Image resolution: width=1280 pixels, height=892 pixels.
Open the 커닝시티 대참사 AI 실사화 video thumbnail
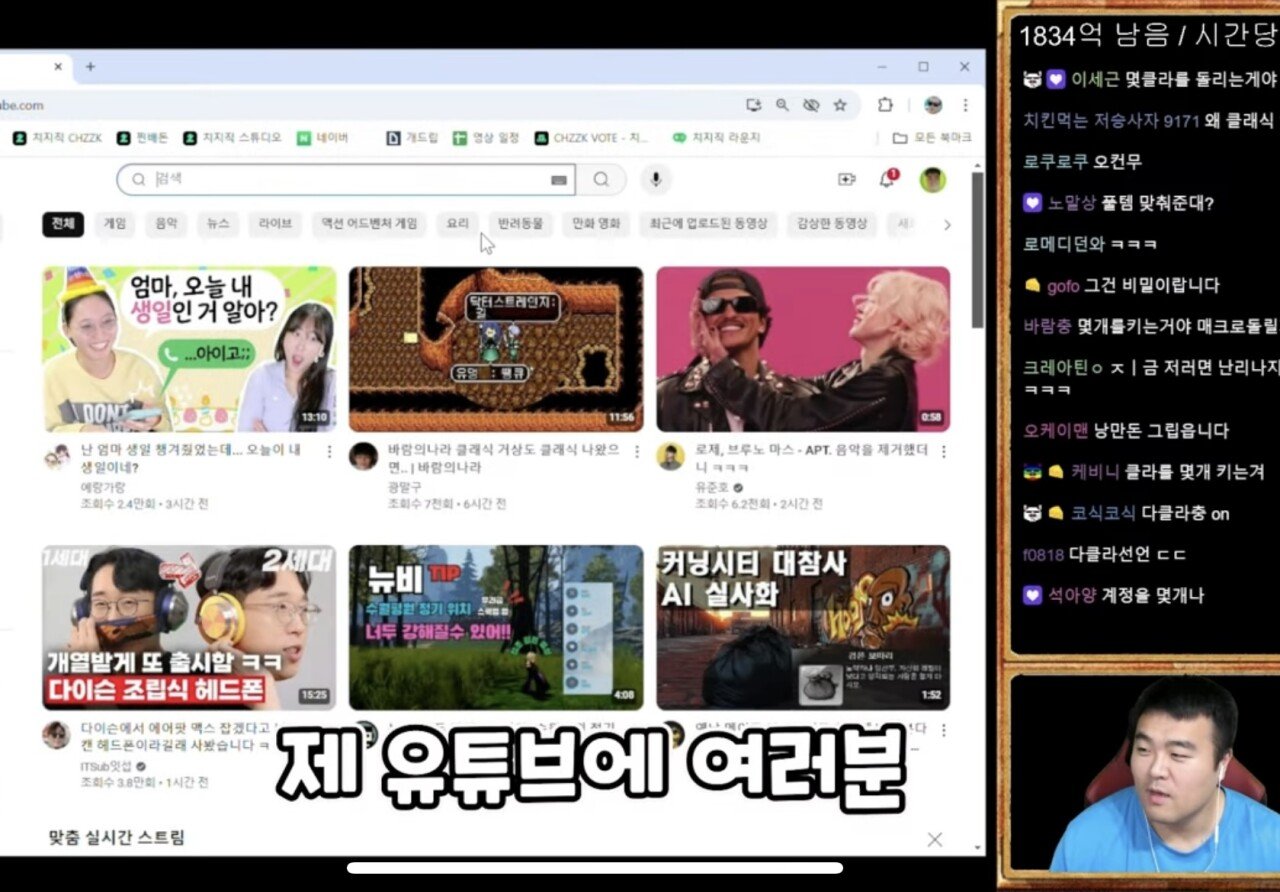[800, 627]
